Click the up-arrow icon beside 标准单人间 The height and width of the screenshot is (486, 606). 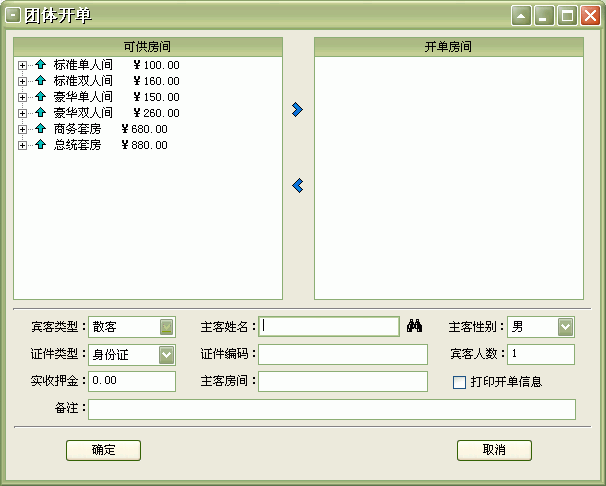(x=41, y=65)
